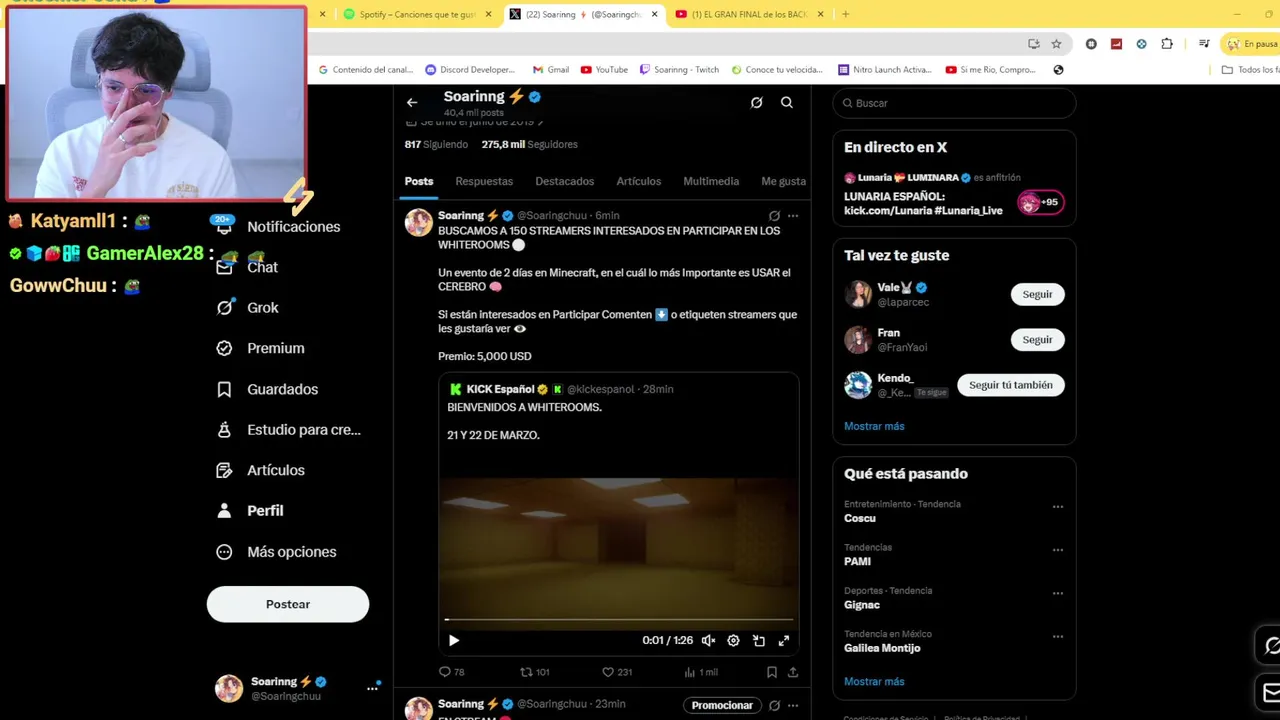Bookmark the WHITEROOMS post
The width and height of the screenshot is (1280, 720).
(772, 673)
